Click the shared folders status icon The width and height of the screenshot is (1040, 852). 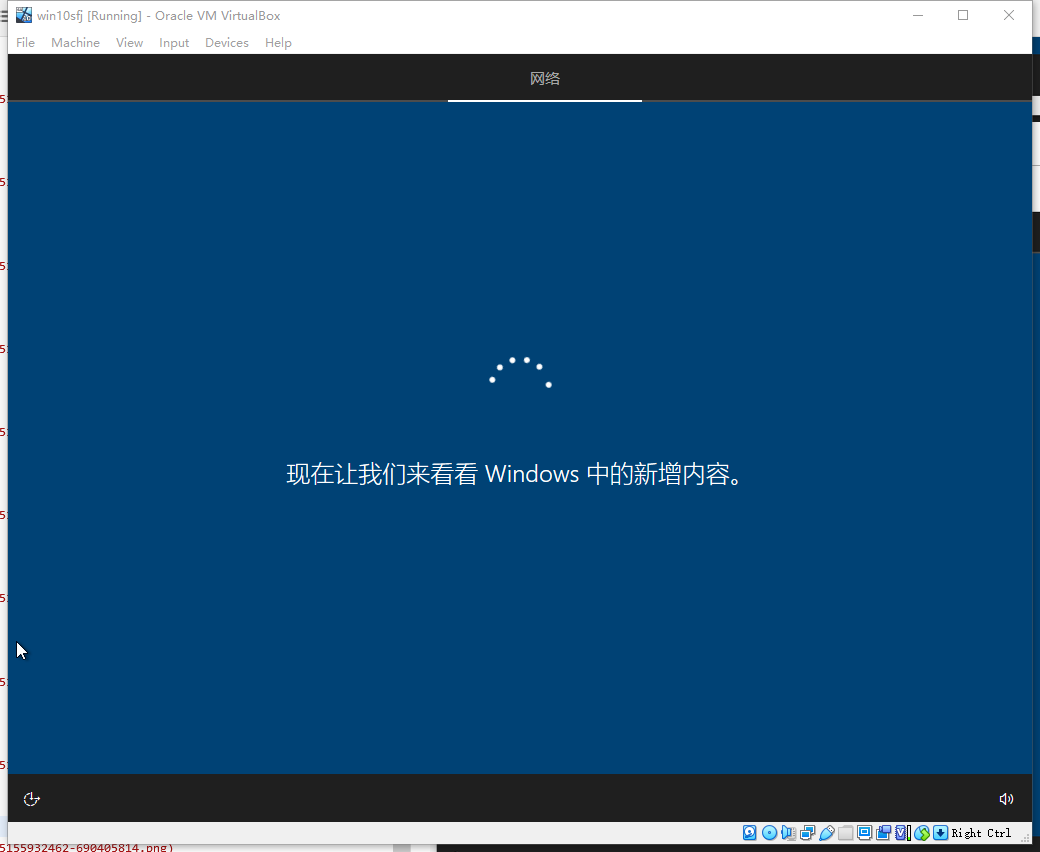click(846, 833)
